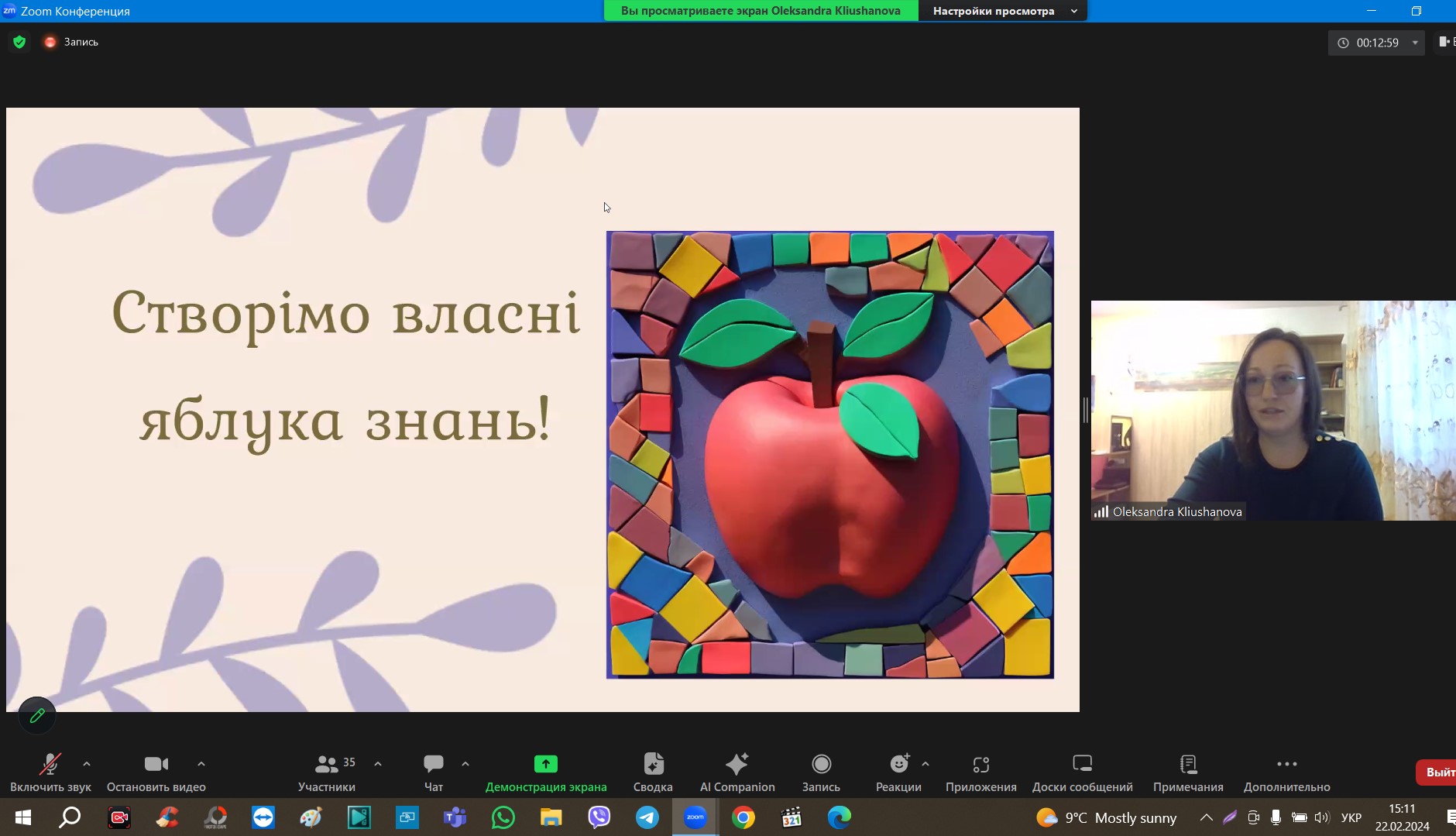Viewport: 1456px width, 836px height.
Task: Click the AI Companion icon
Action: 737,765
